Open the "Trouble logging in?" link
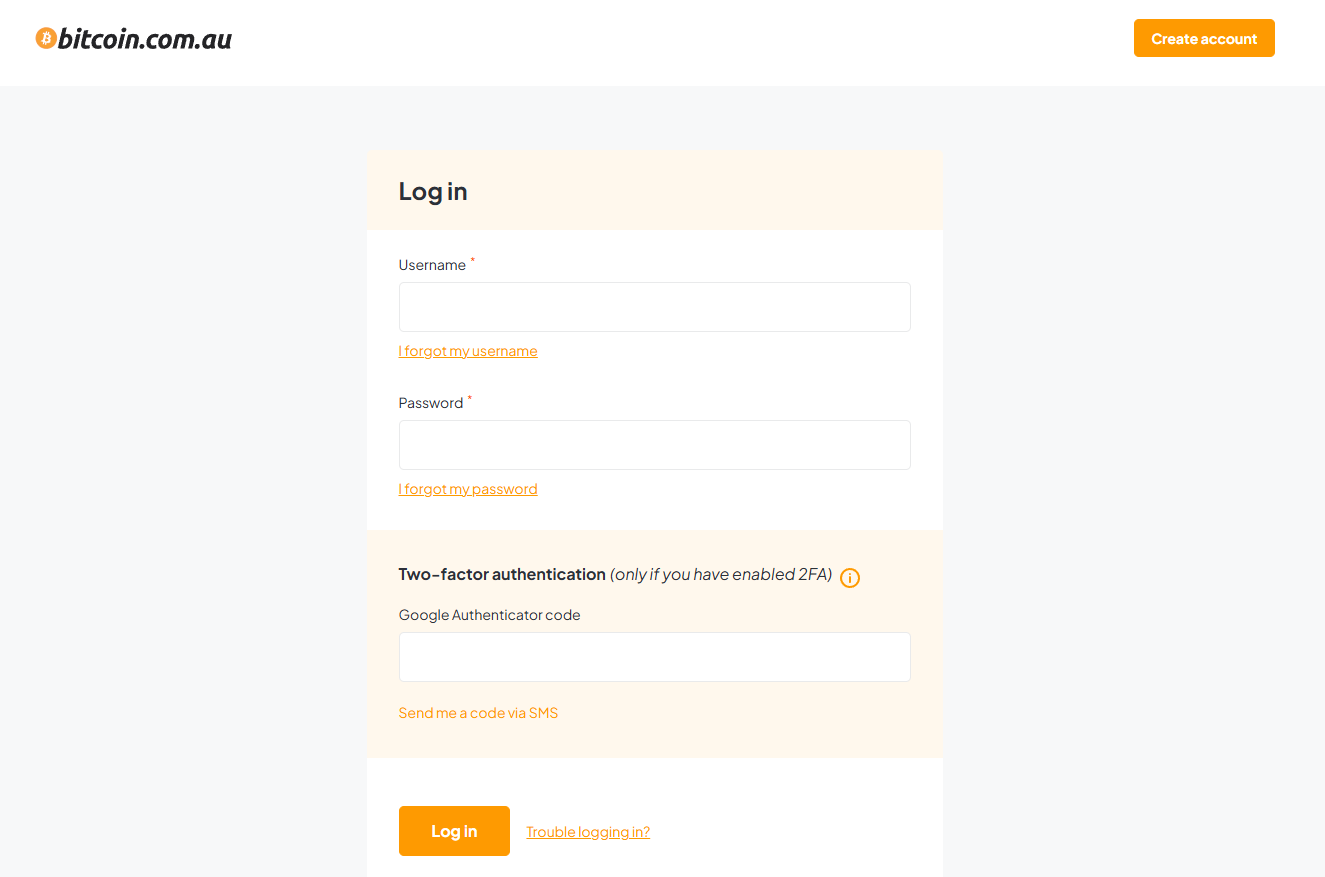 [x=588, y=832]
